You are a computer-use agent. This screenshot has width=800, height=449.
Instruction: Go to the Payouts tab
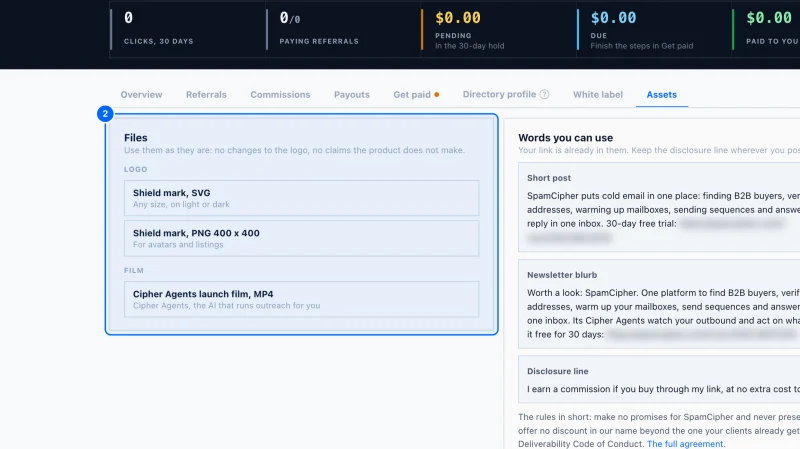pos(352,94)
